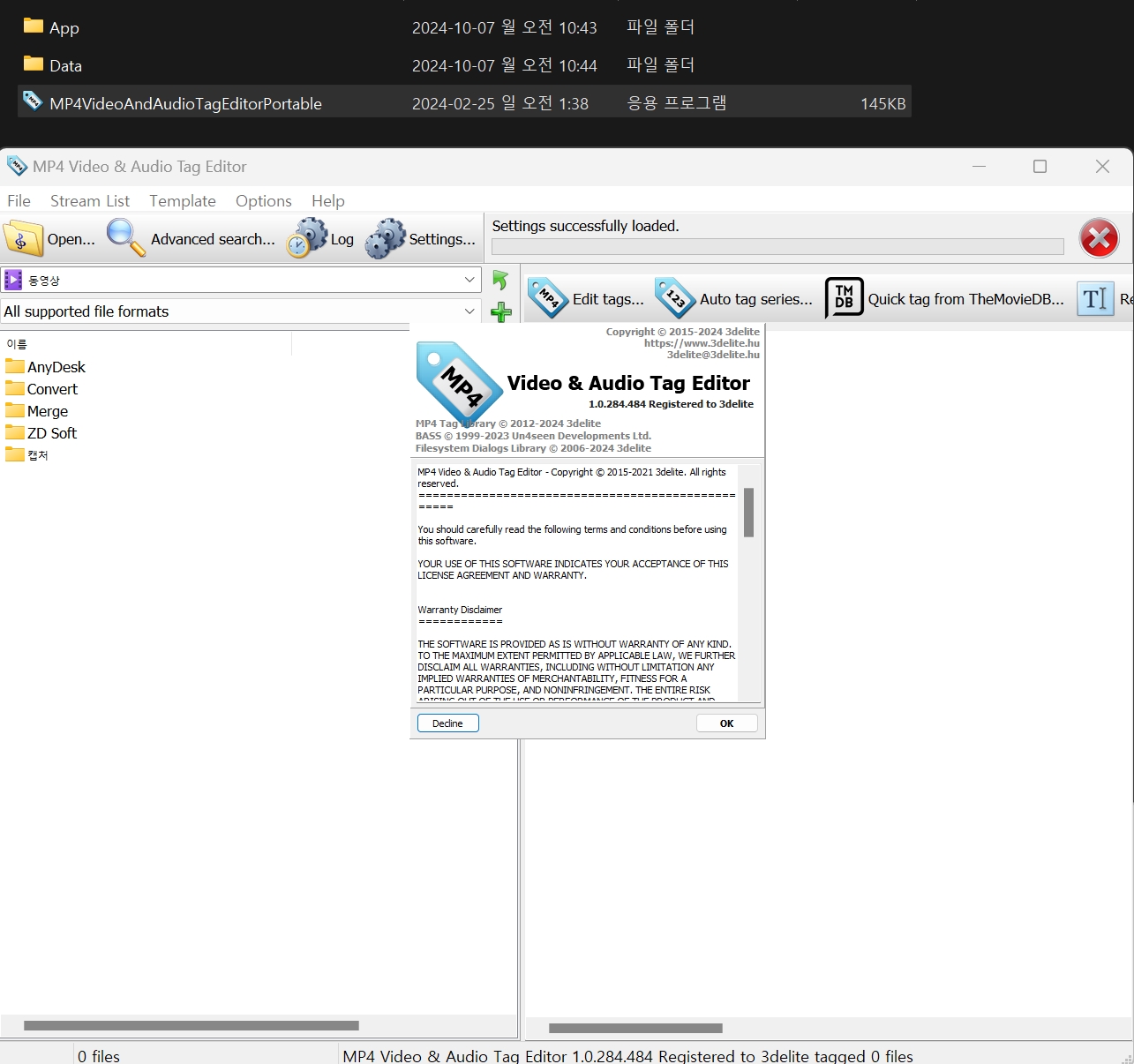Click the Merge folder icon
Screen dimensions: 1134x1064
(x=15, y=409)
